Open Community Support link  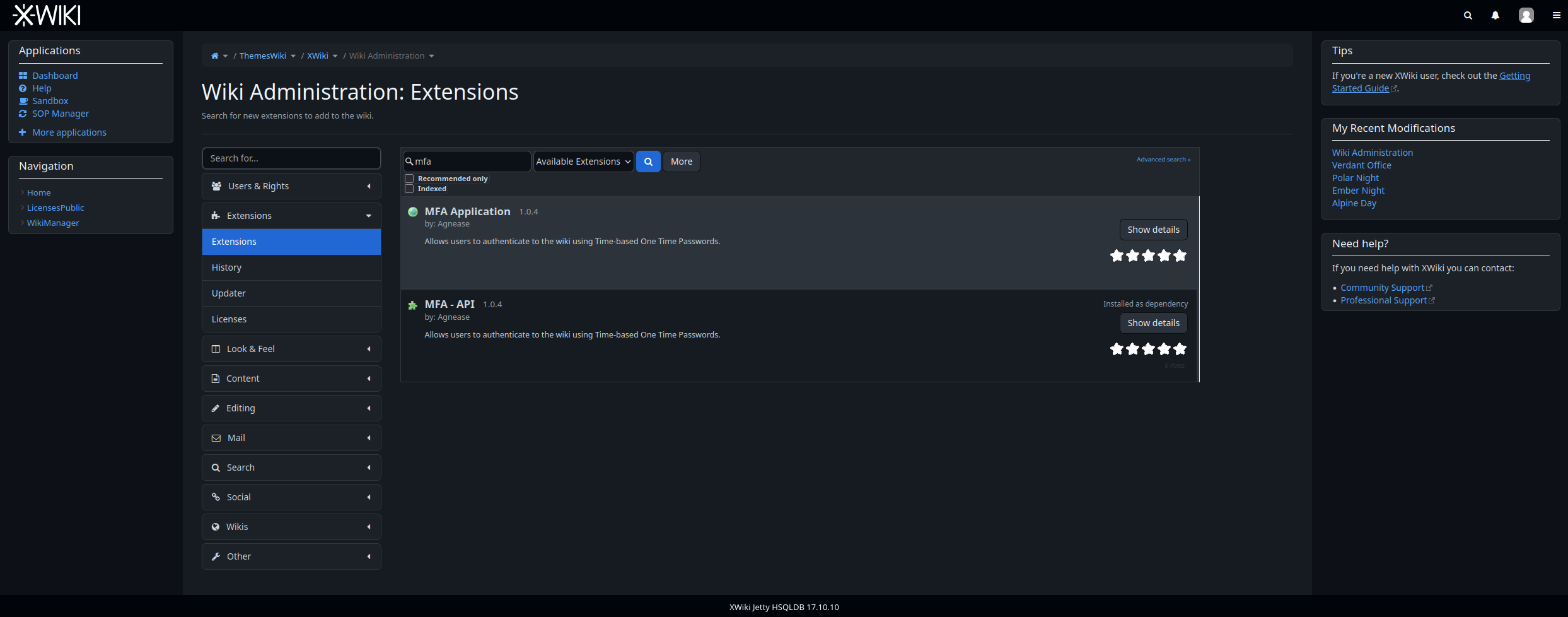tap(1382, 288)
